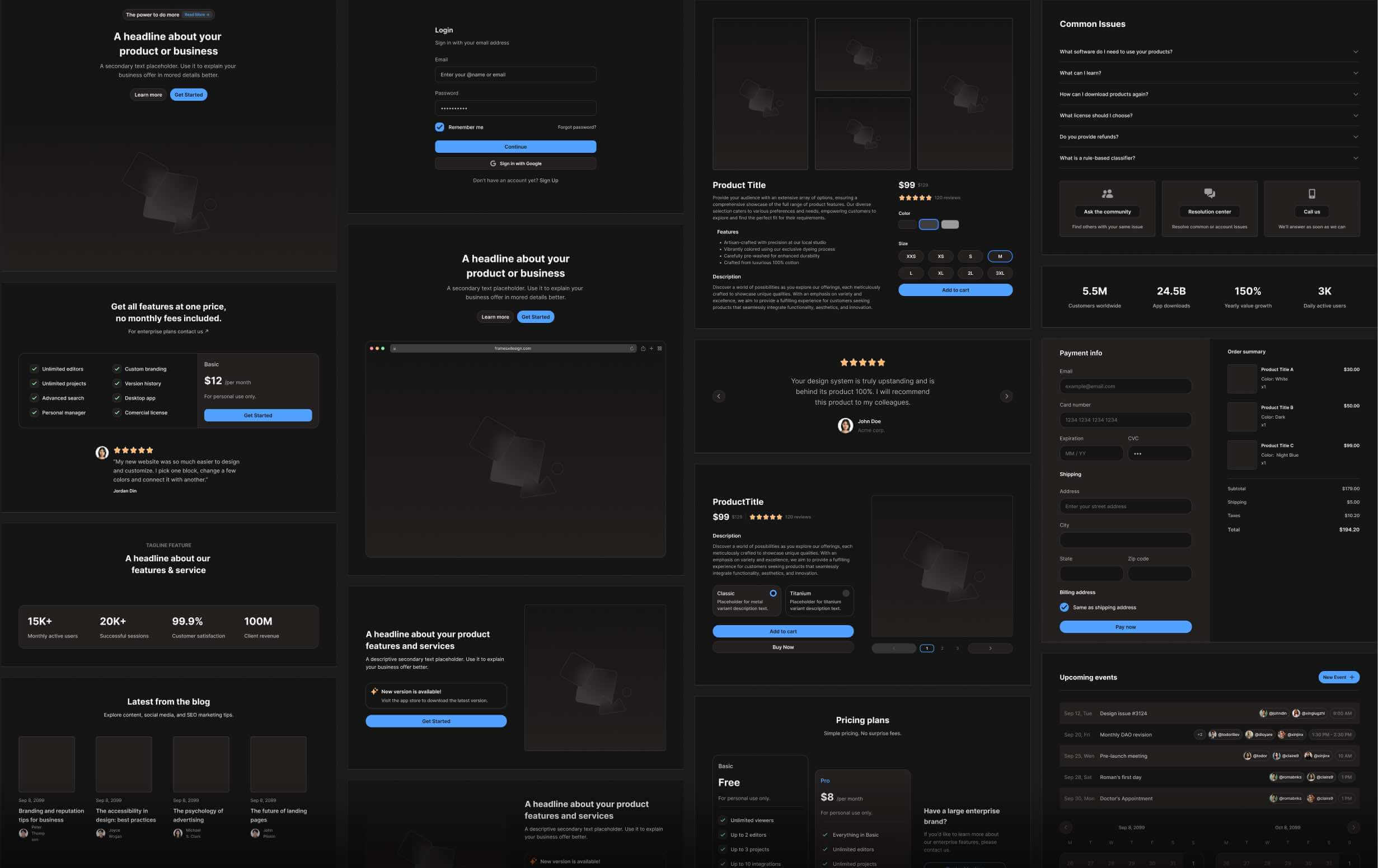Screen dimensions: 1378x868
Task: Open the Doctor's Appointment event row
Action: 1209,798
